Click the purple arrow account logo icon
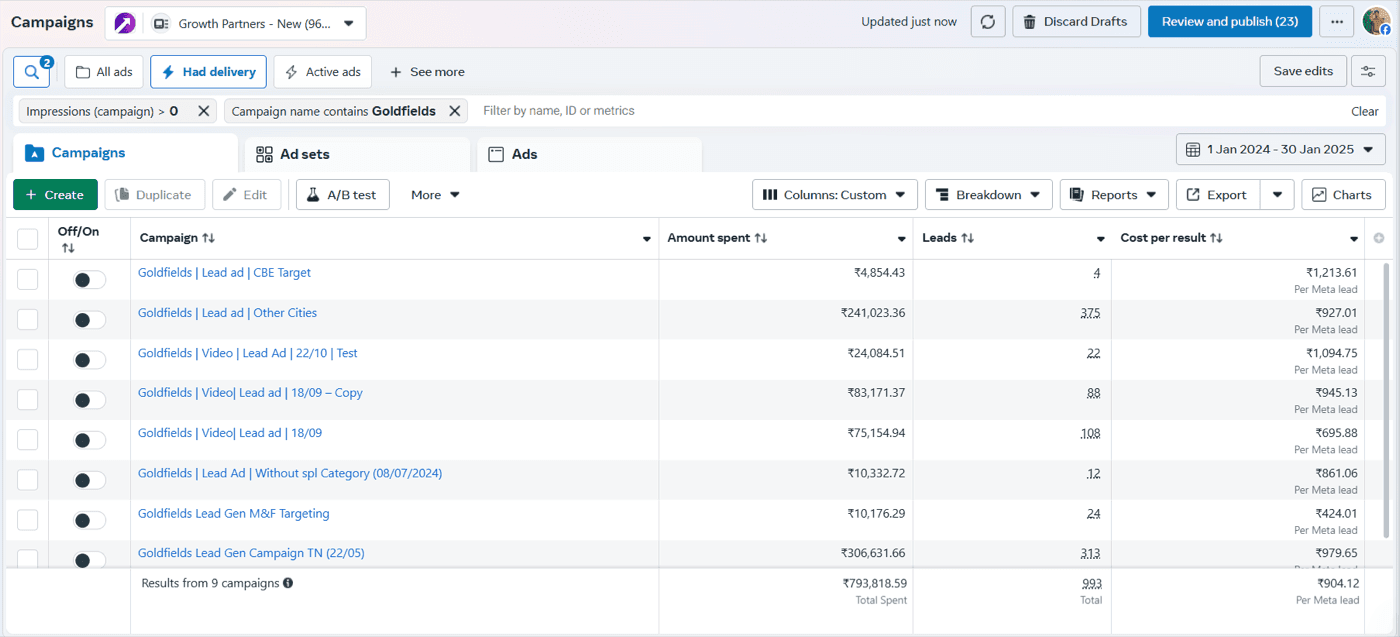The height and width of the screenshot is (637, 1400). coord(125,23)
